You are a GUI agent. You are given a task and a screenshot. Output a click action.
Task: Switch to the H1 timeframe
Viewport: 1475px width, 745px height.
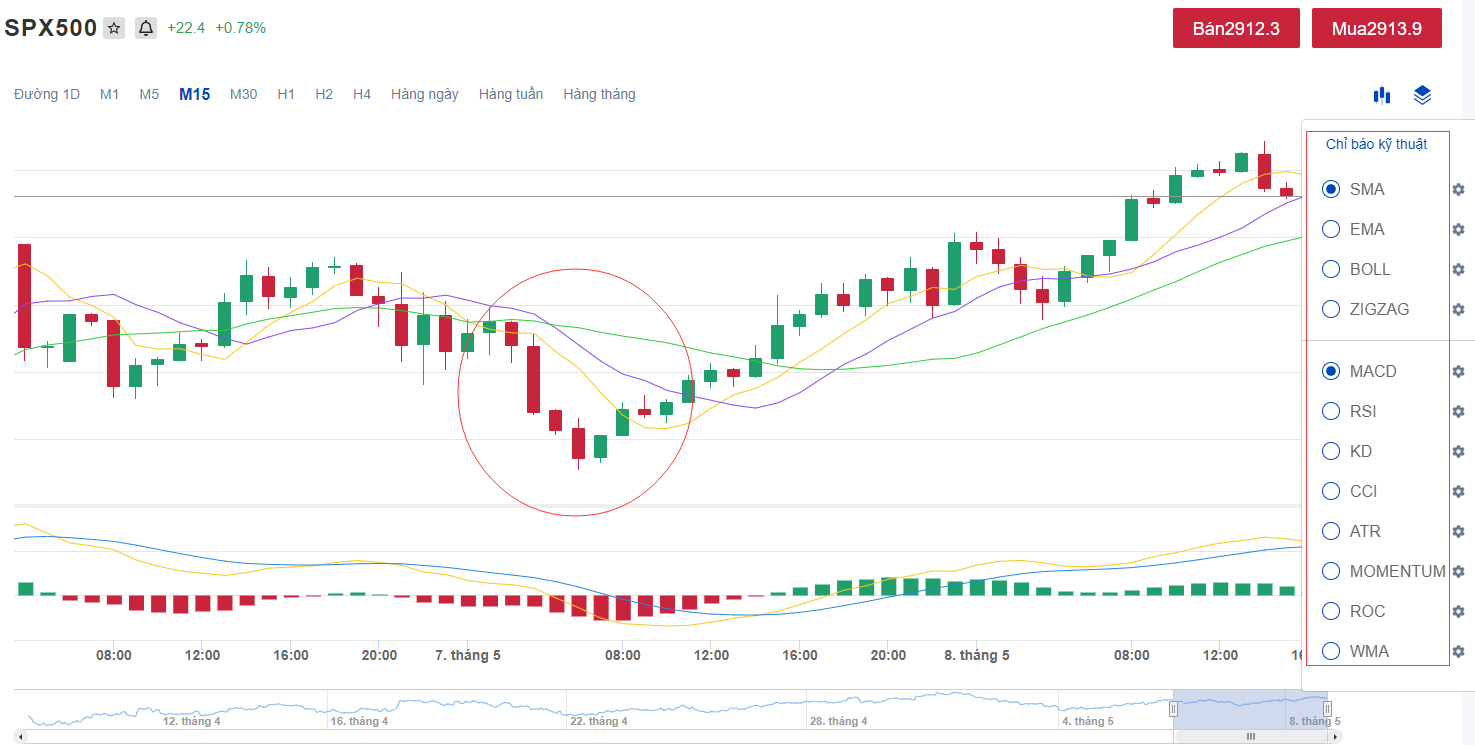(x=286, y=94)
